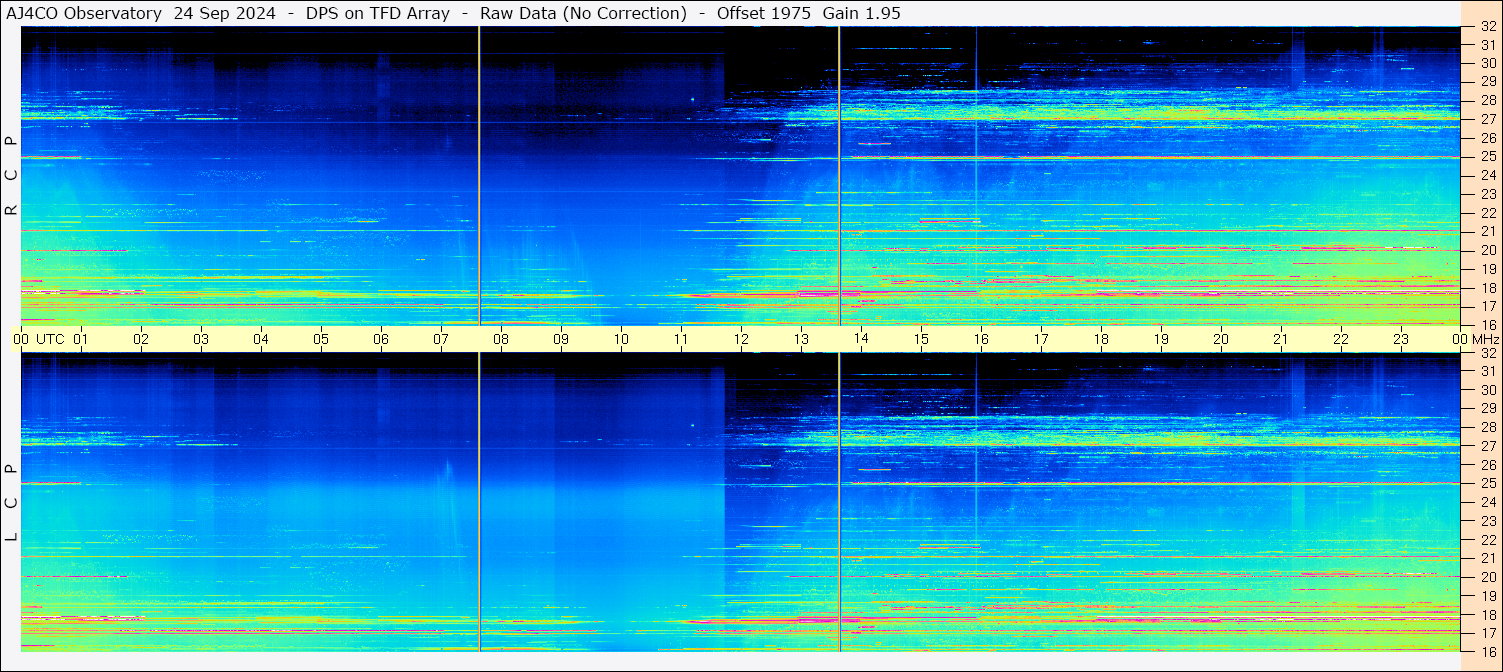Select the 11 hour mark on time axis

coord(681,339)
